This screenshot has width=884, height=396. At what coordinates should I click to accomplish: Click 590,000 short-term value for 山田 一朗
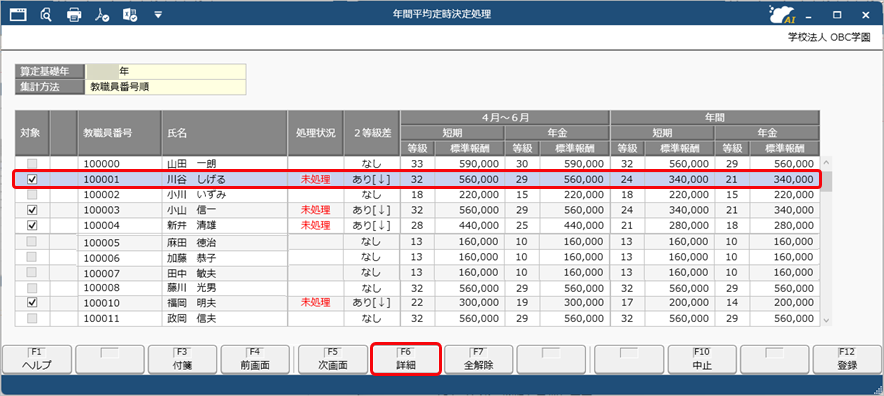[479, 164]
